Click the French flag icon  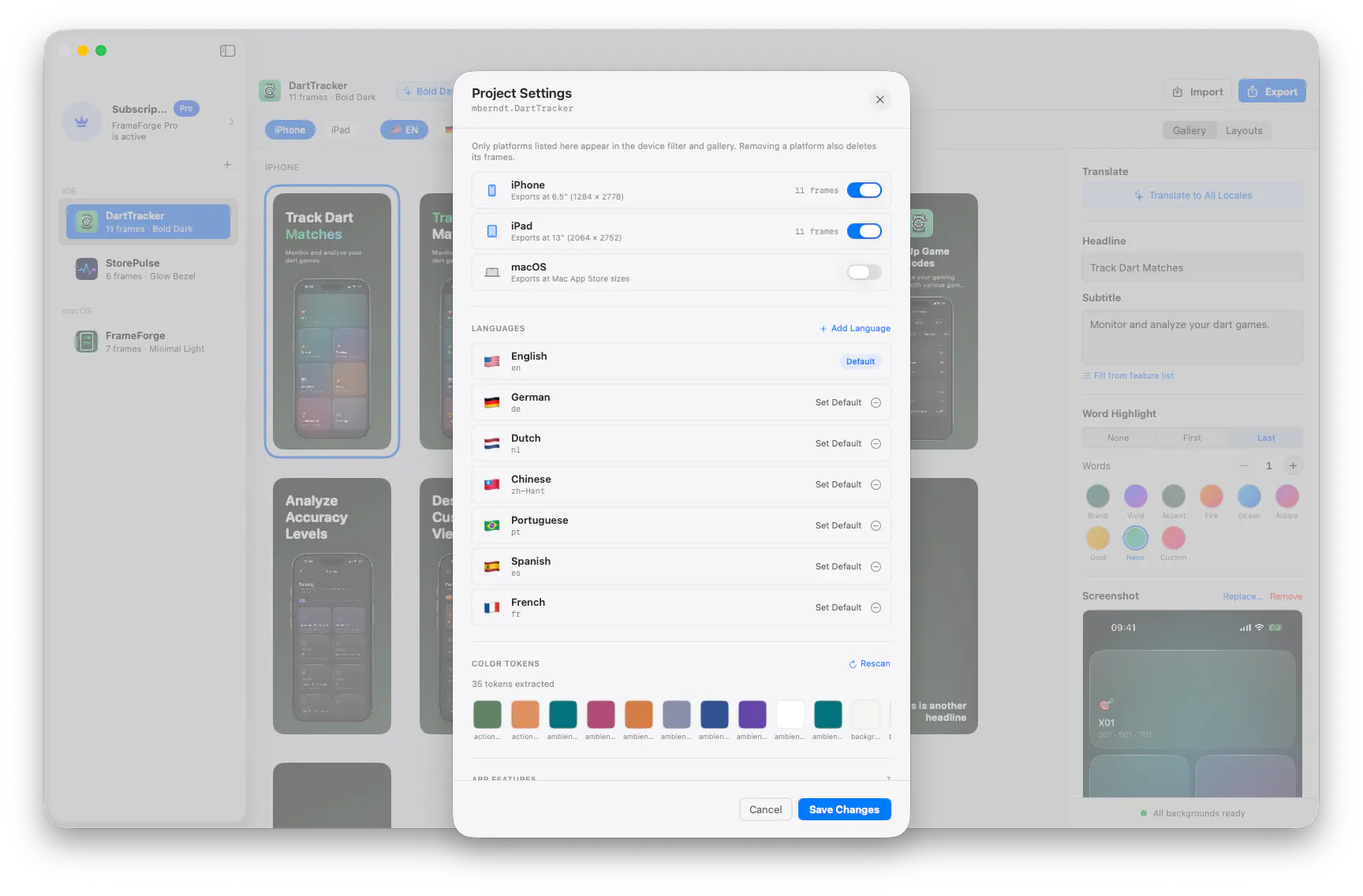(x=491, y=607)
